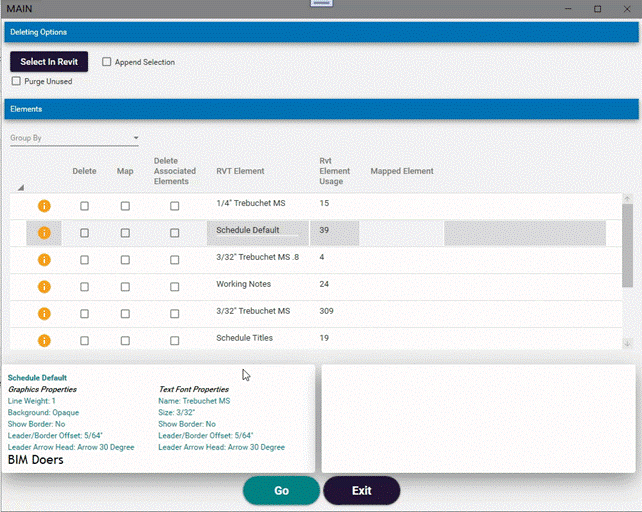Enable the Append Selection checkbox
The width and height of the screenshot is (642, 512).
click(106, 62)
